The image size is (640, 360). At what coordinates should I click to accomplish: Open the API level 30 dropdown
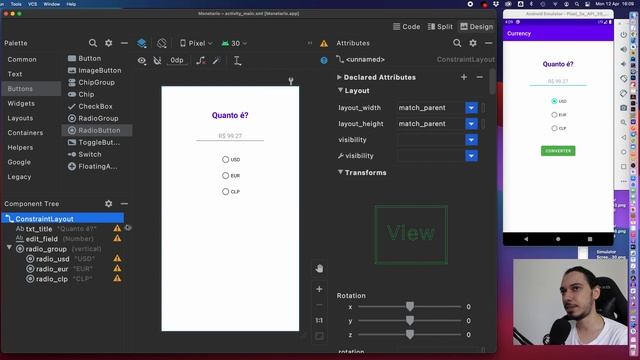(234, 43)
